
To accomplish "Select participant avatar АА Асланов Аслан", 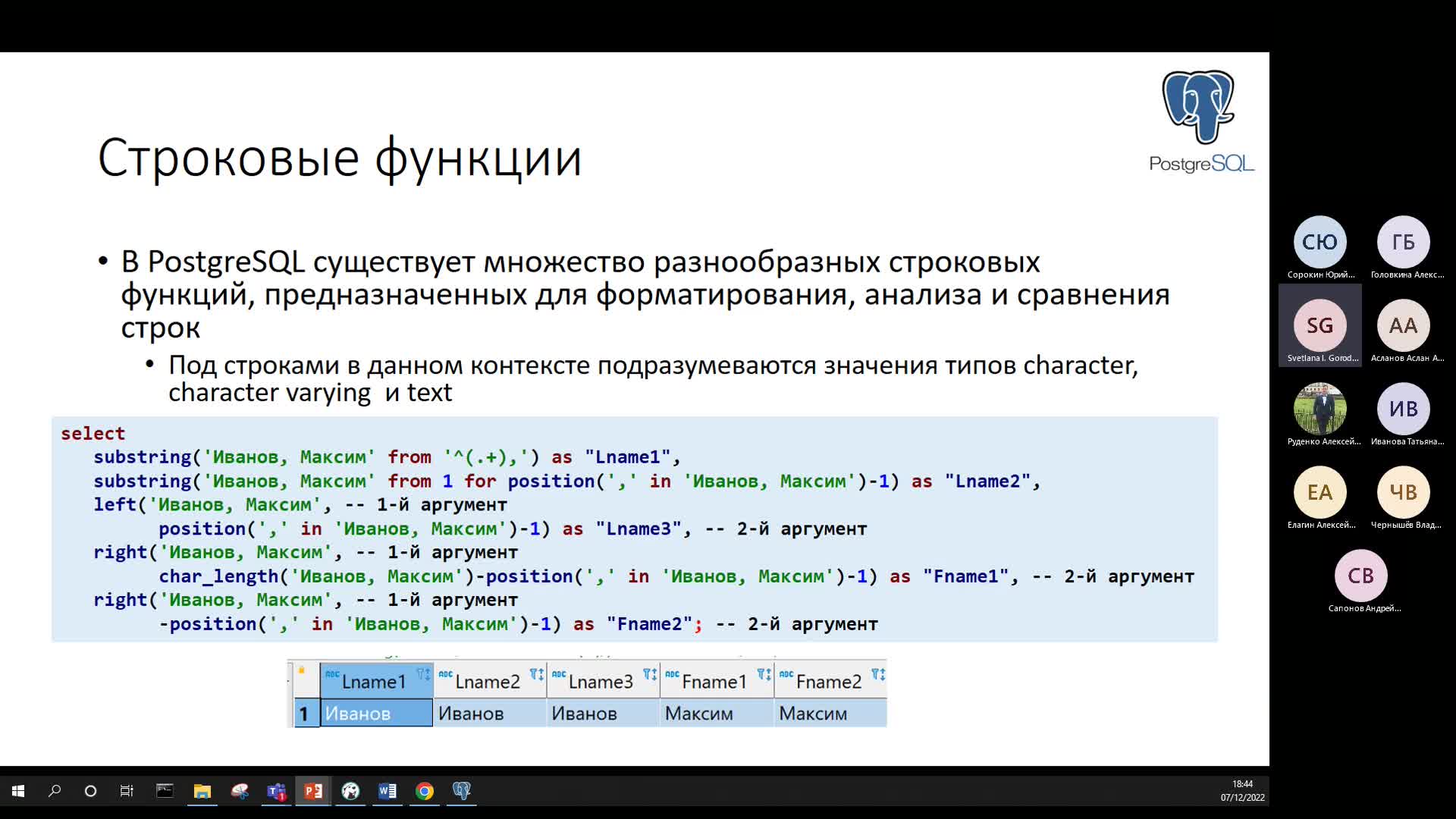I will coord(1403,325).
